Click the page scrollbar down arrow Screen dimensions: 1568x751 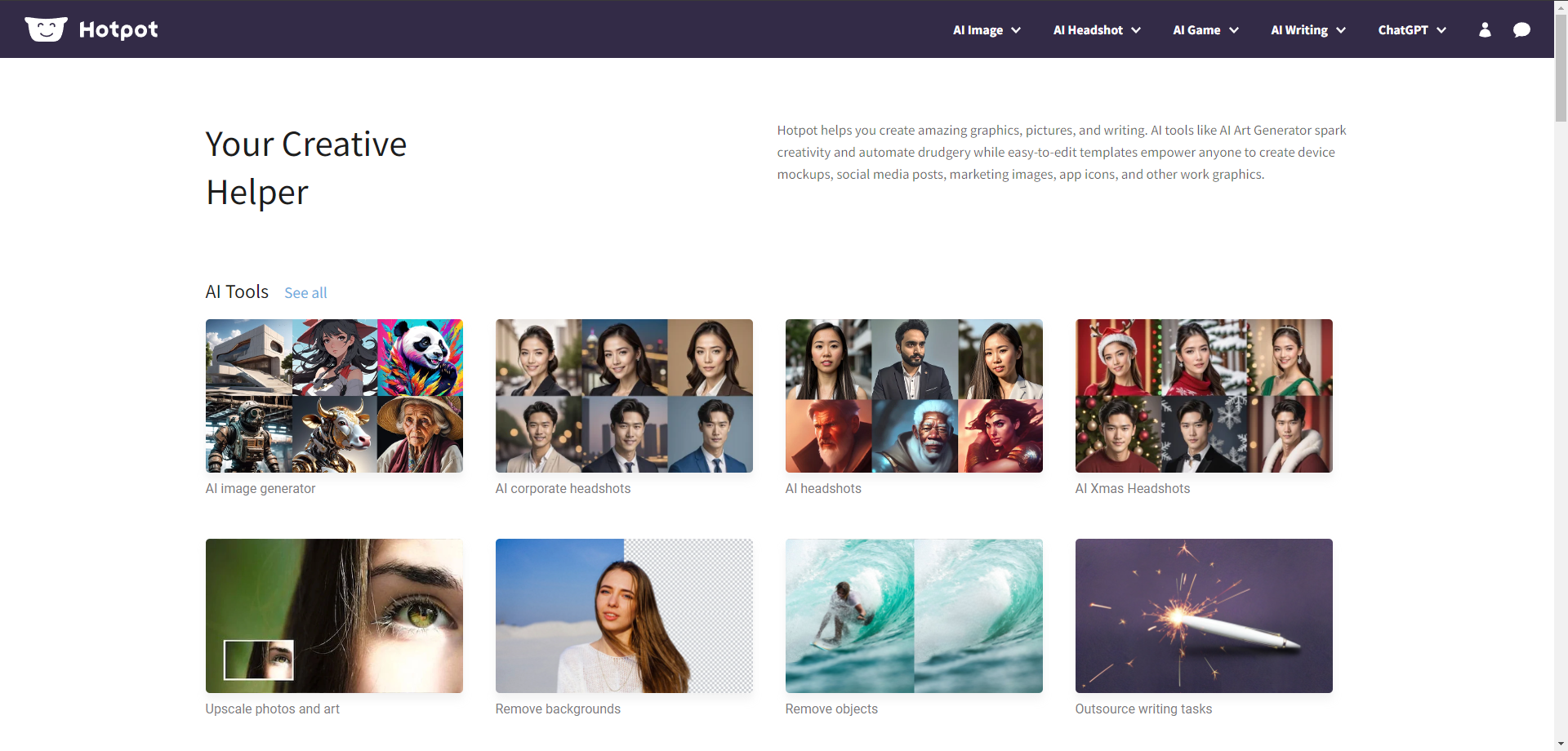(x=1561, y=744)
